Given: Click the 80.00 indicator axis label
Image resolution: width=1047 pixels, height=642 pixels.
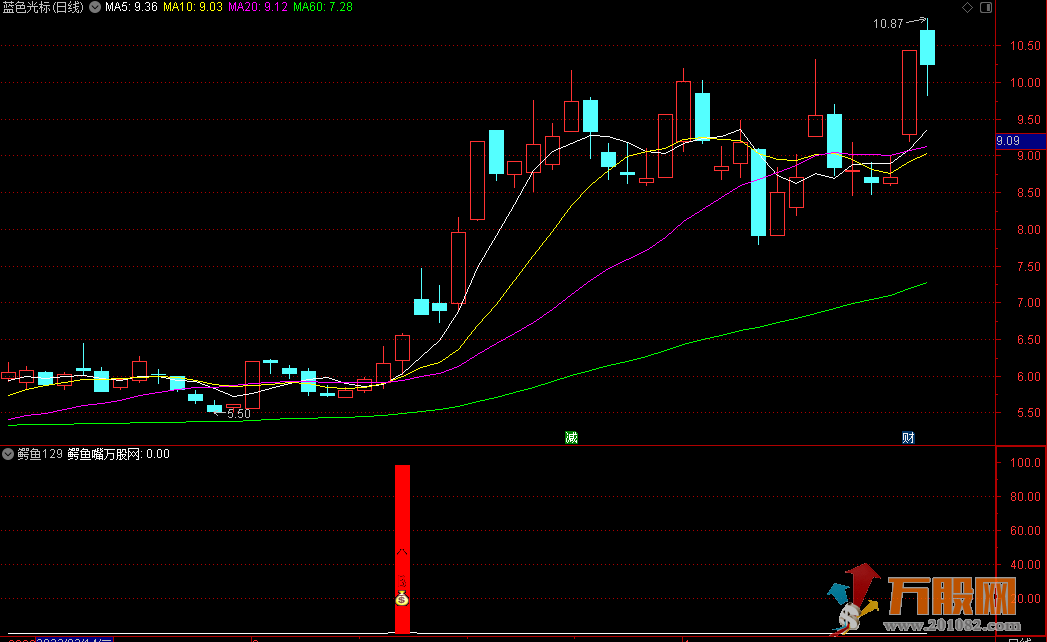Looking at the screenshot, I should coord(1025,497).
